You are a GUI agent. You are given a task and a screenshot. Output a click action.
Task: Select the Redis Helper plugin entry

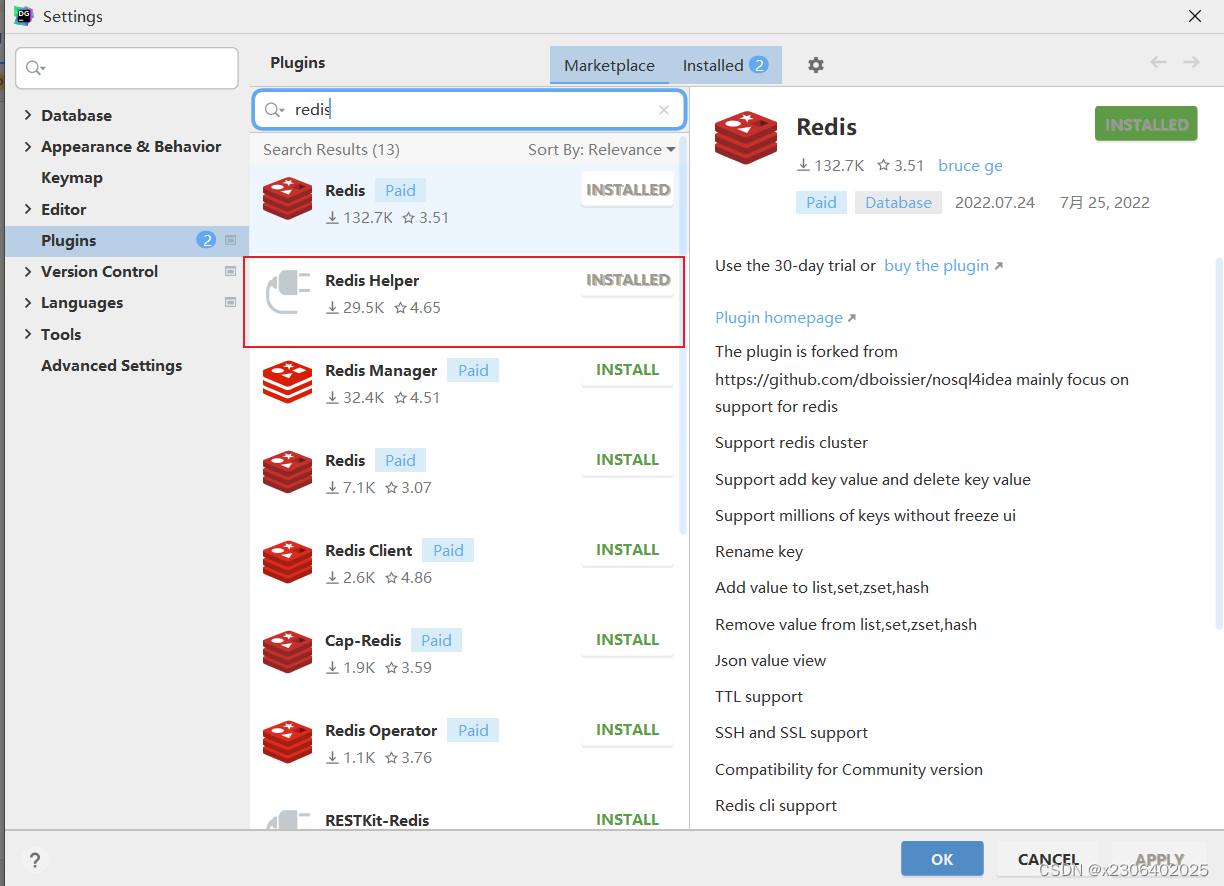click(x=465, y=302)
